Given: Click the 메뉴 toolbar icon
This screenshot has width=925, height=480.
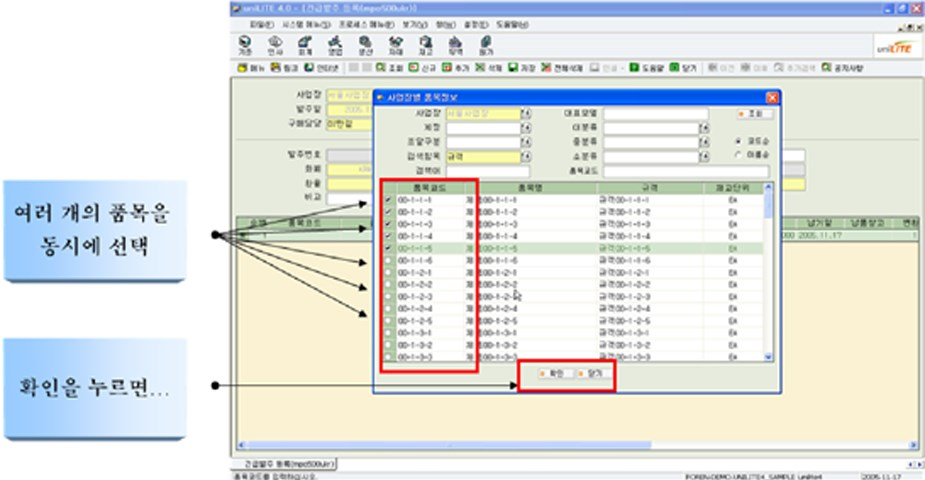Looking at the screenshot, I should (x=251, y=68).
